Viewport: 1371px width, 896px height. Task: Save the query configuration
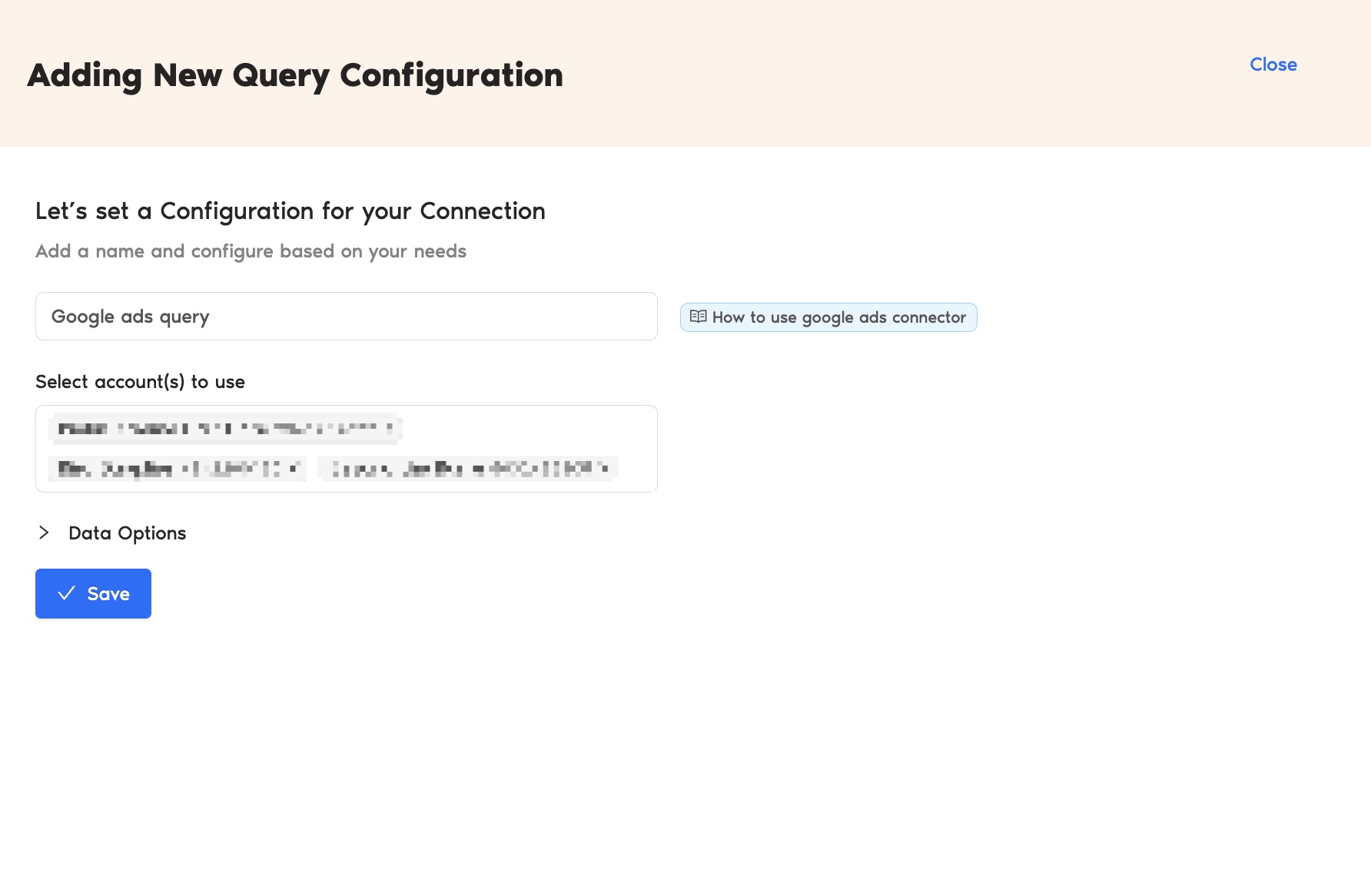(x=93, y=593)
